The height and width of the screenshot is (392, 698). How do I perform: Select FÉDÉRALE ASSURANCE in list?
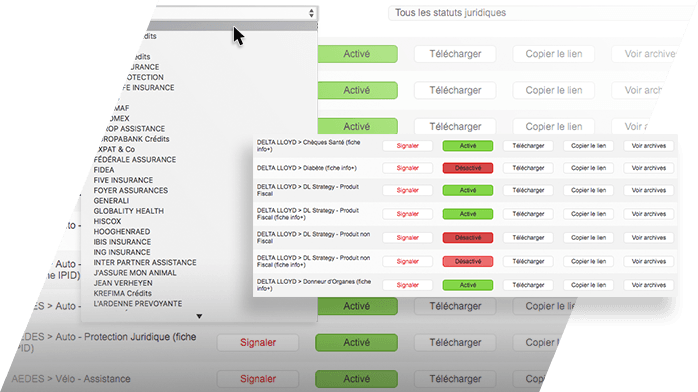pos(135,160)
